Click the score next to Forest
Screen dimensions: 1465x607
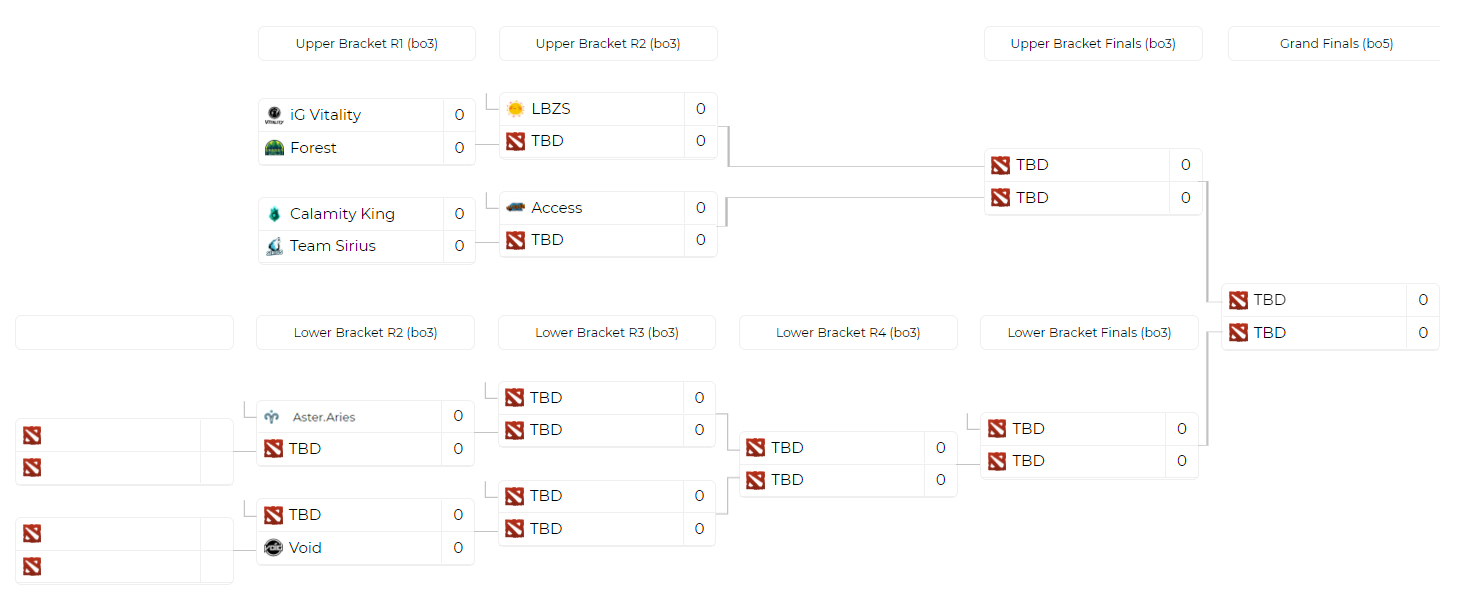click(x=459, y=148)
